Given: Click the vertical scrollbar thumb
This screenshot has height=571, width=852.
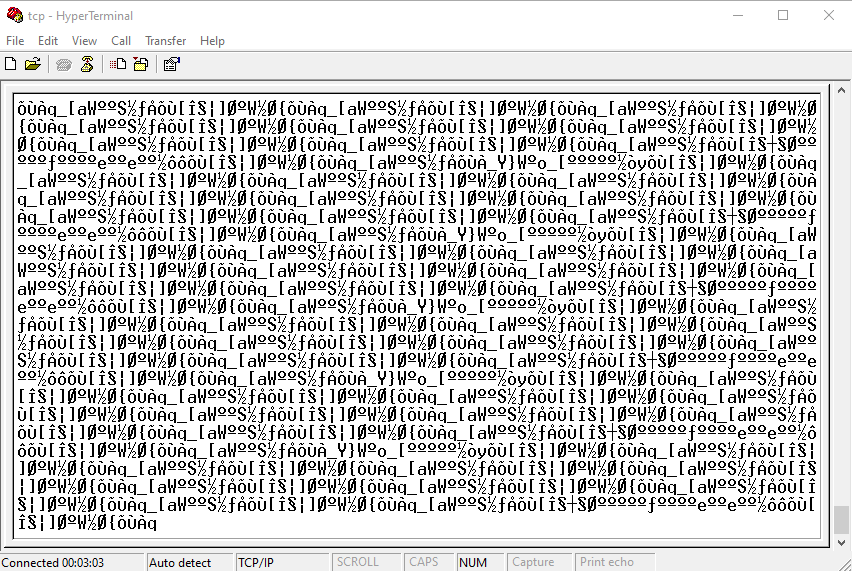Looking at the screenshot, I should coord(841,520).
